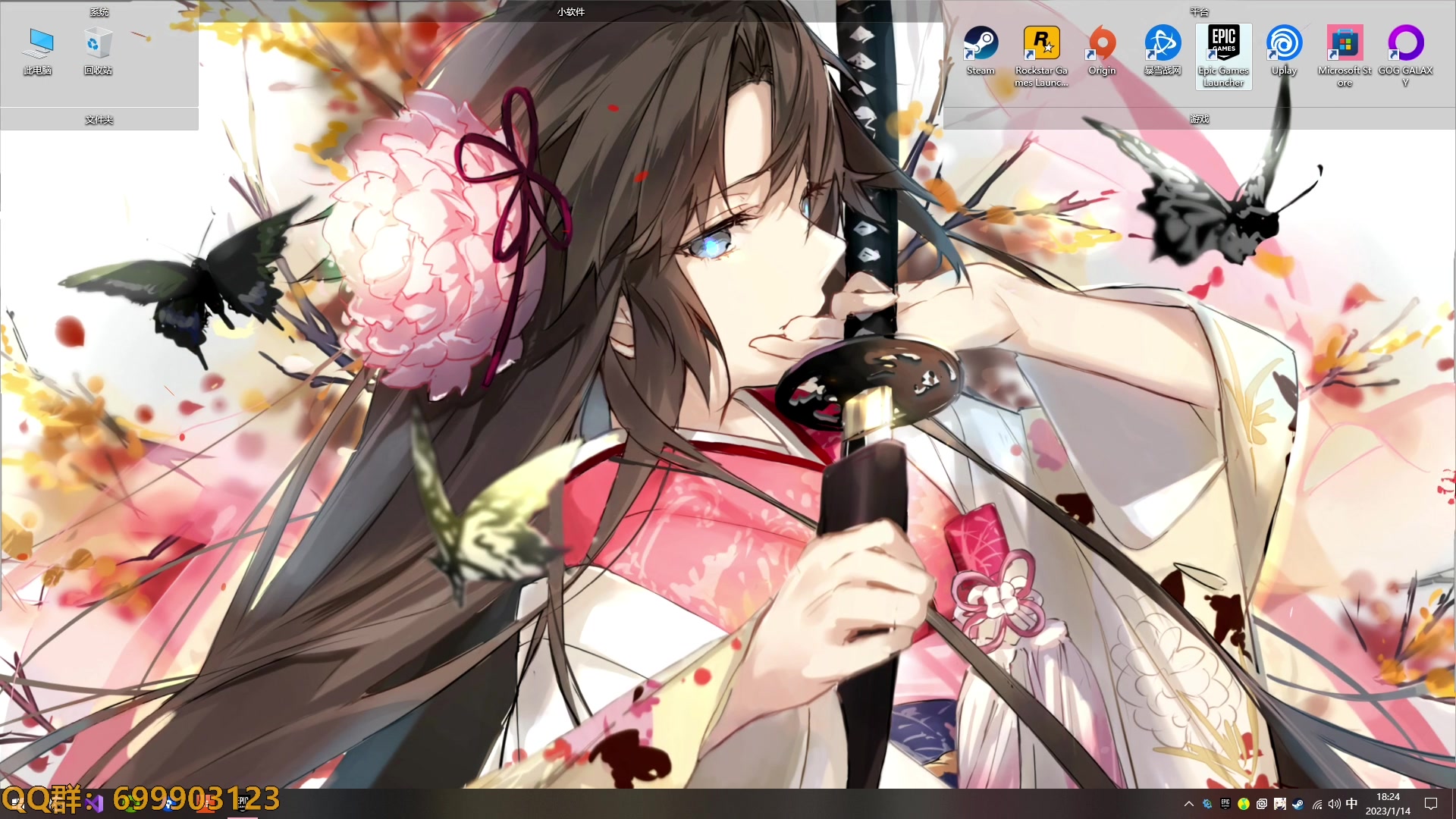Select the Origin desktop icon
The width and height of the screenshot is (1456, 819).
(1102, 44)
